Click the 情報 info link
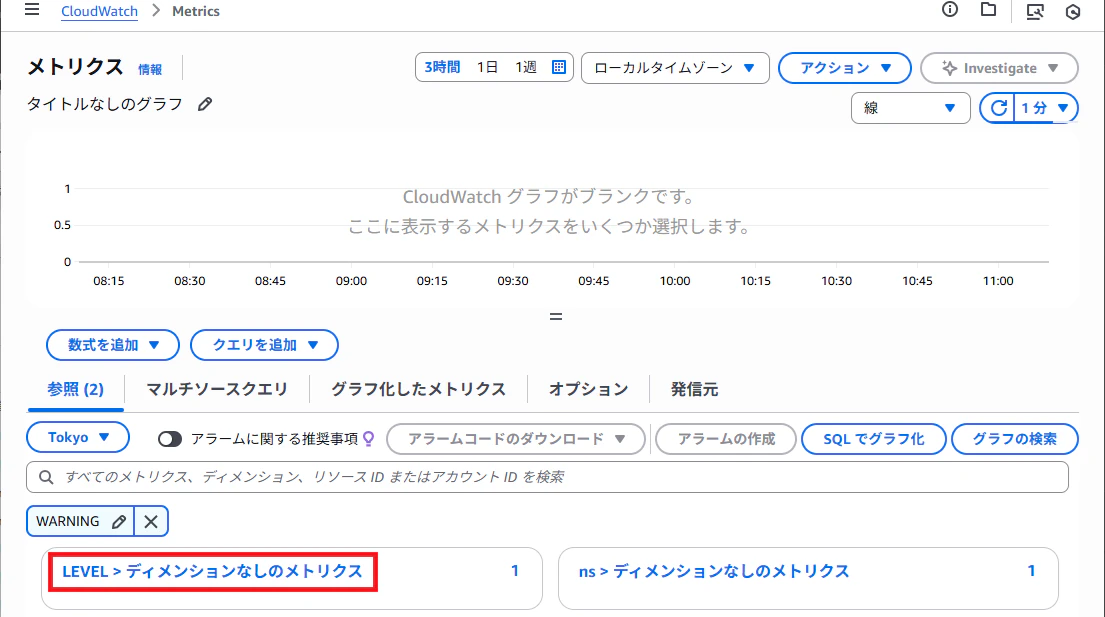 tap(149, 69)
